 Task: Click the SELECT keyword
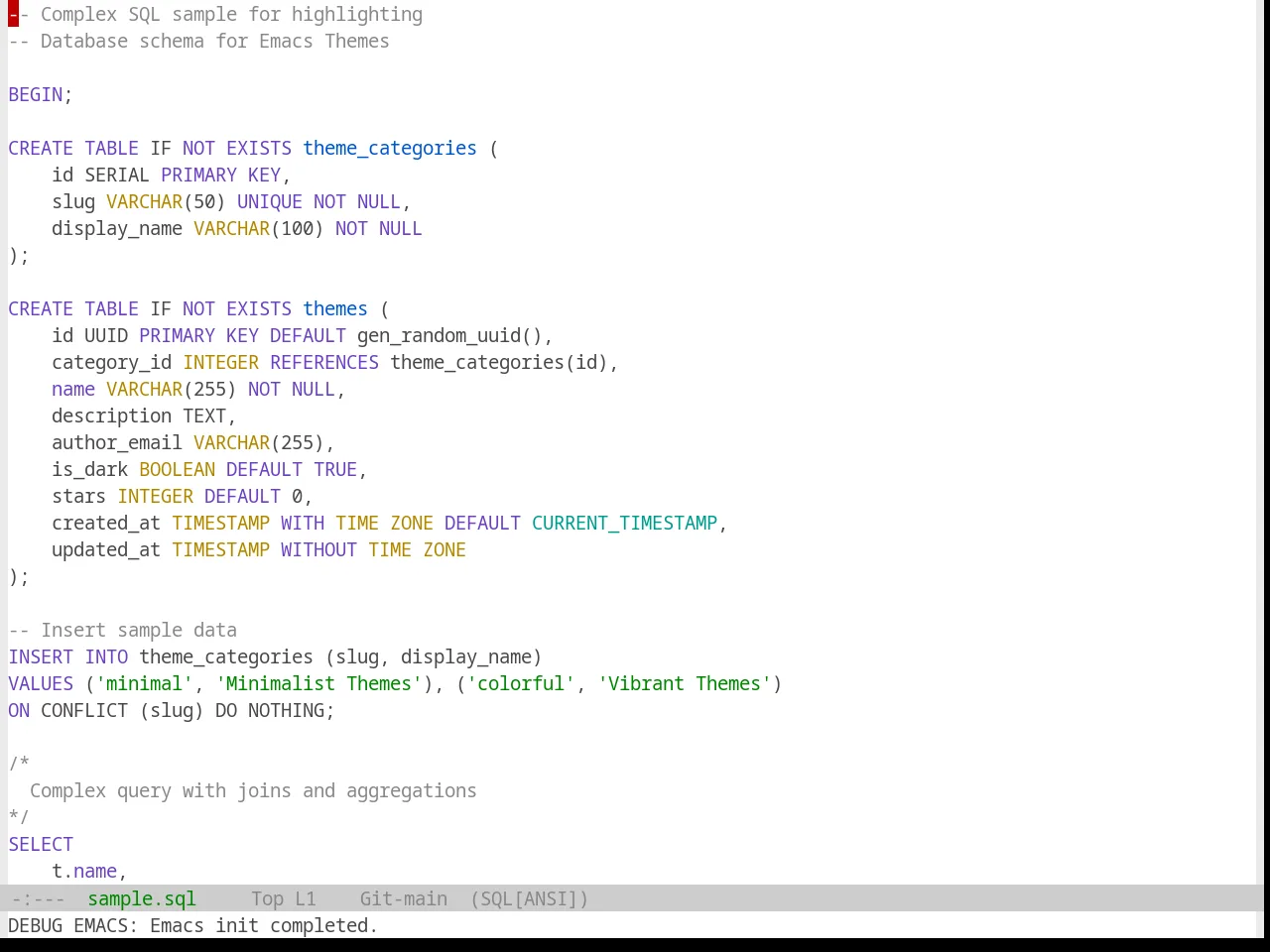click(x=41, y=844)
